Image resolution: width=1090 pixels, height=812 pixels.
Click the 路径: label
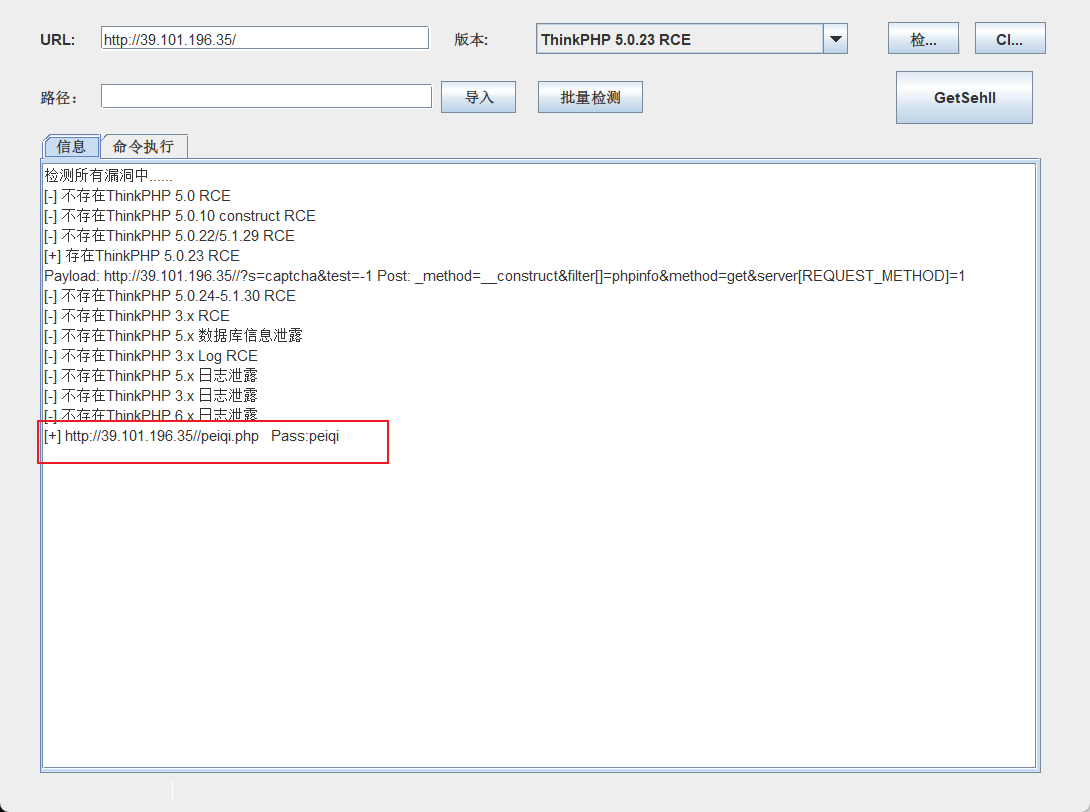(x=58, y=98)
